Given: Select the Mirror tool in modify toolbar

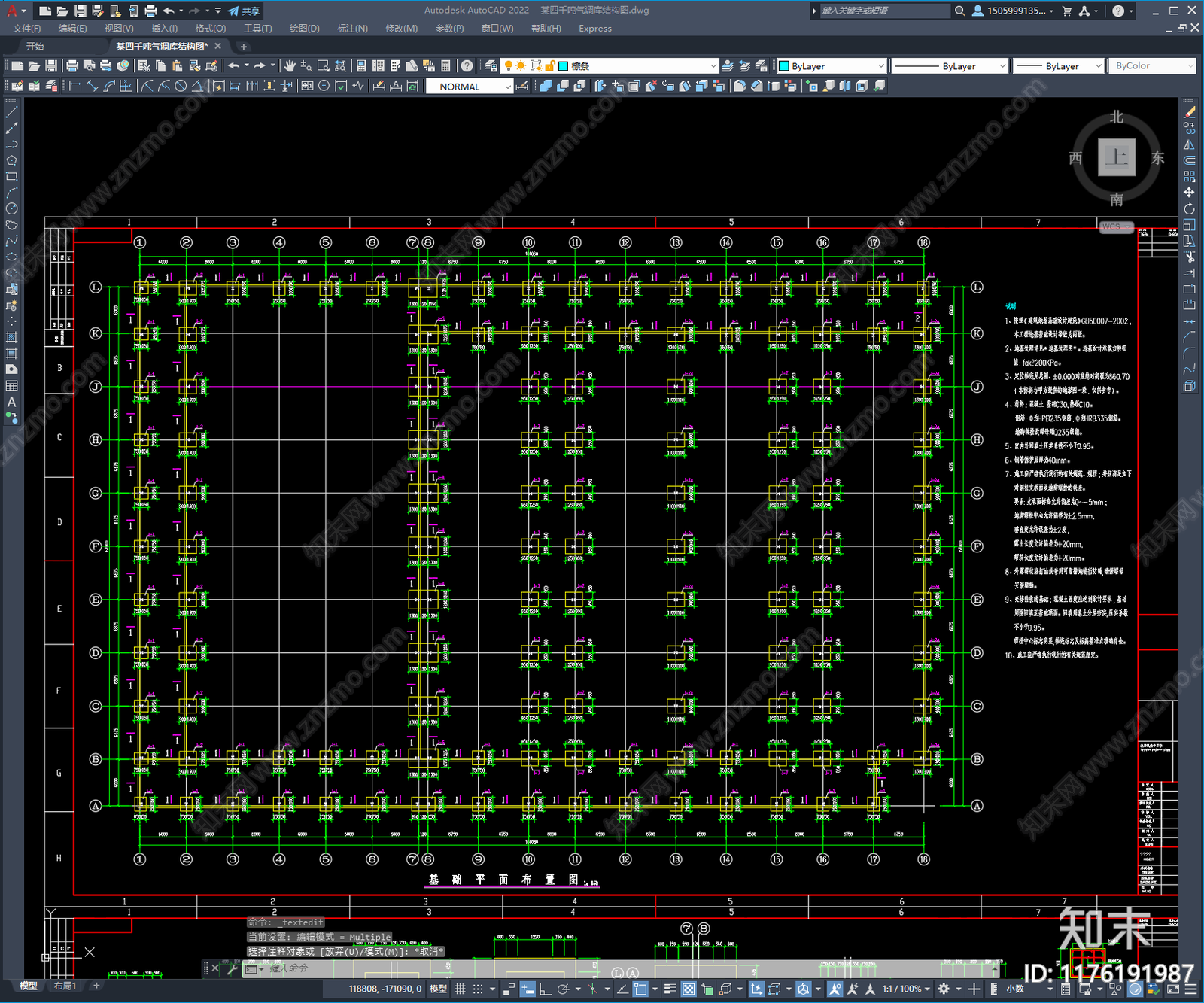Looking at the screenshot, I should coord(1189,144).
